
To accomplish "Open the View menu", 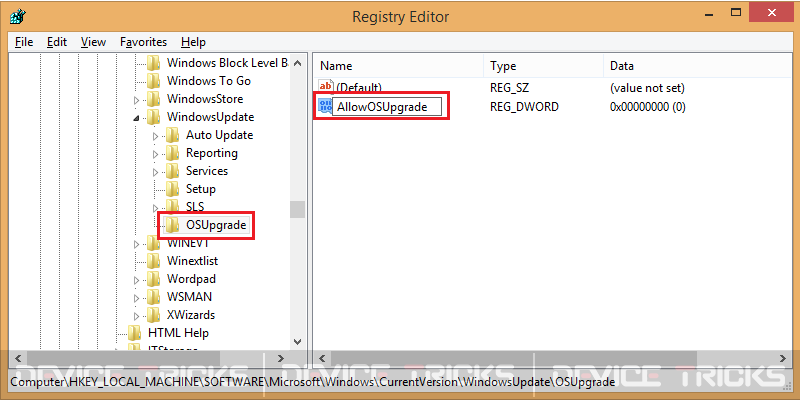I will pos(93,42).
